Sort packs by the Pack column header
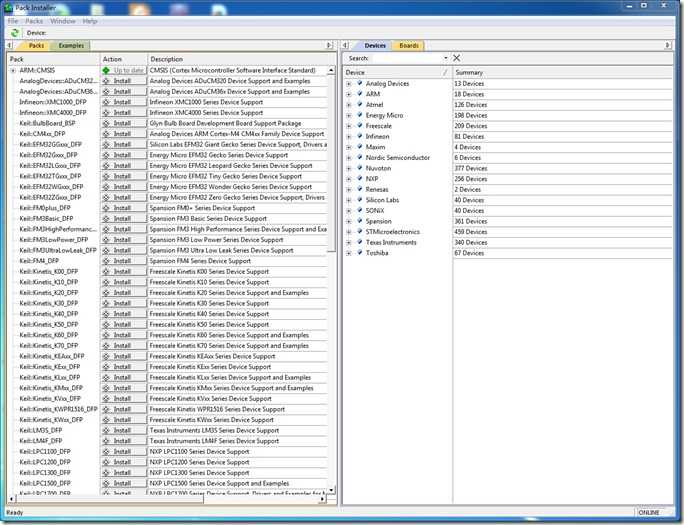 [54, 59]
